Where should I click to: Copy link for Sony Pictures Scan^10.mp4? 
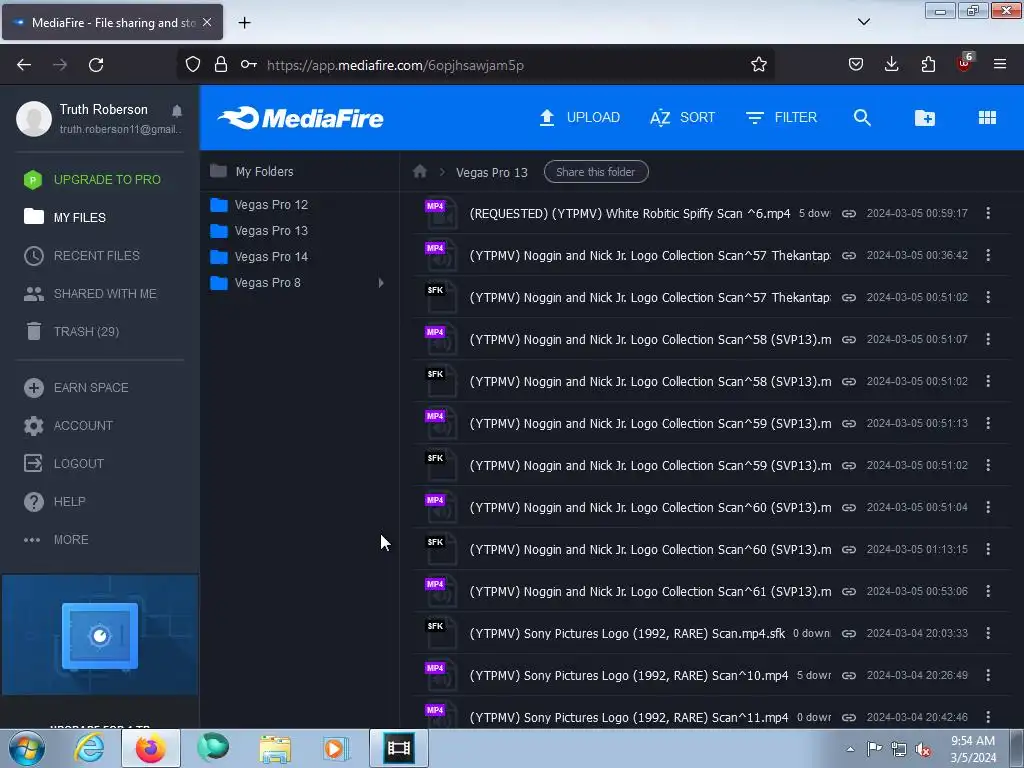point(848,676)
